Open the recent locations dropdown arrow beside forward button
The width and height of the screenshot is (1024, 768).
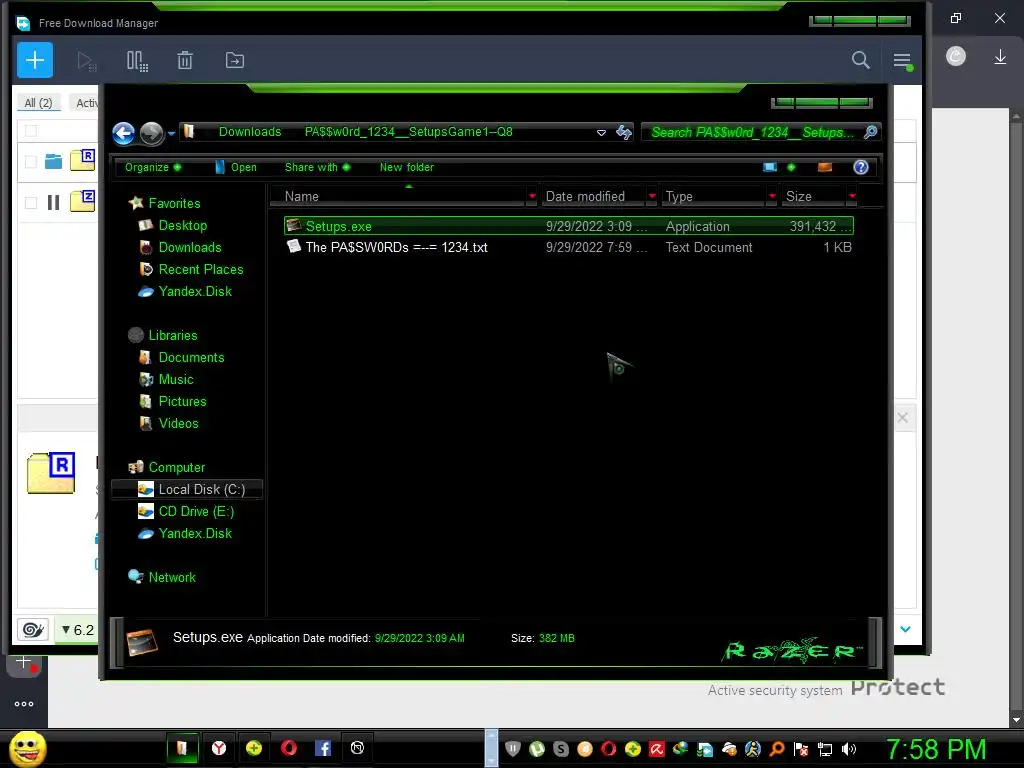(171, 134)
